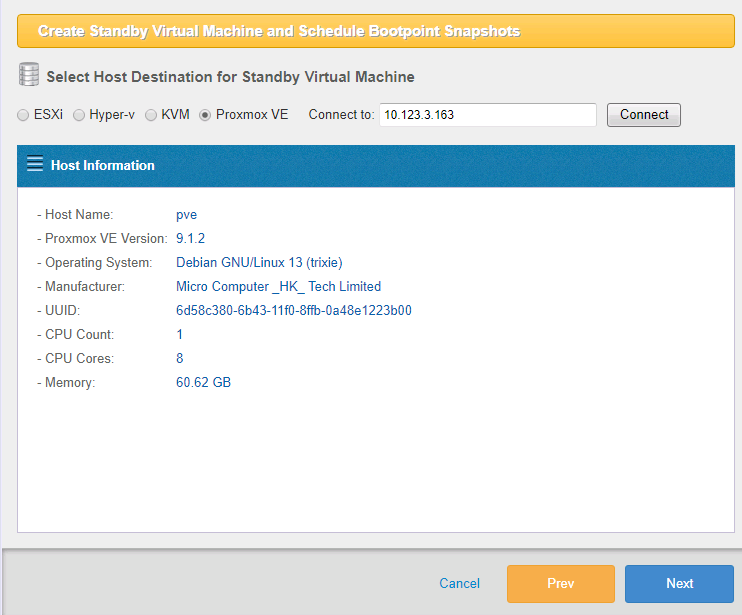Click the hamburger icon in Host Information header
The height and width of the screenshot is (615, 742).
tap(35, 165)
